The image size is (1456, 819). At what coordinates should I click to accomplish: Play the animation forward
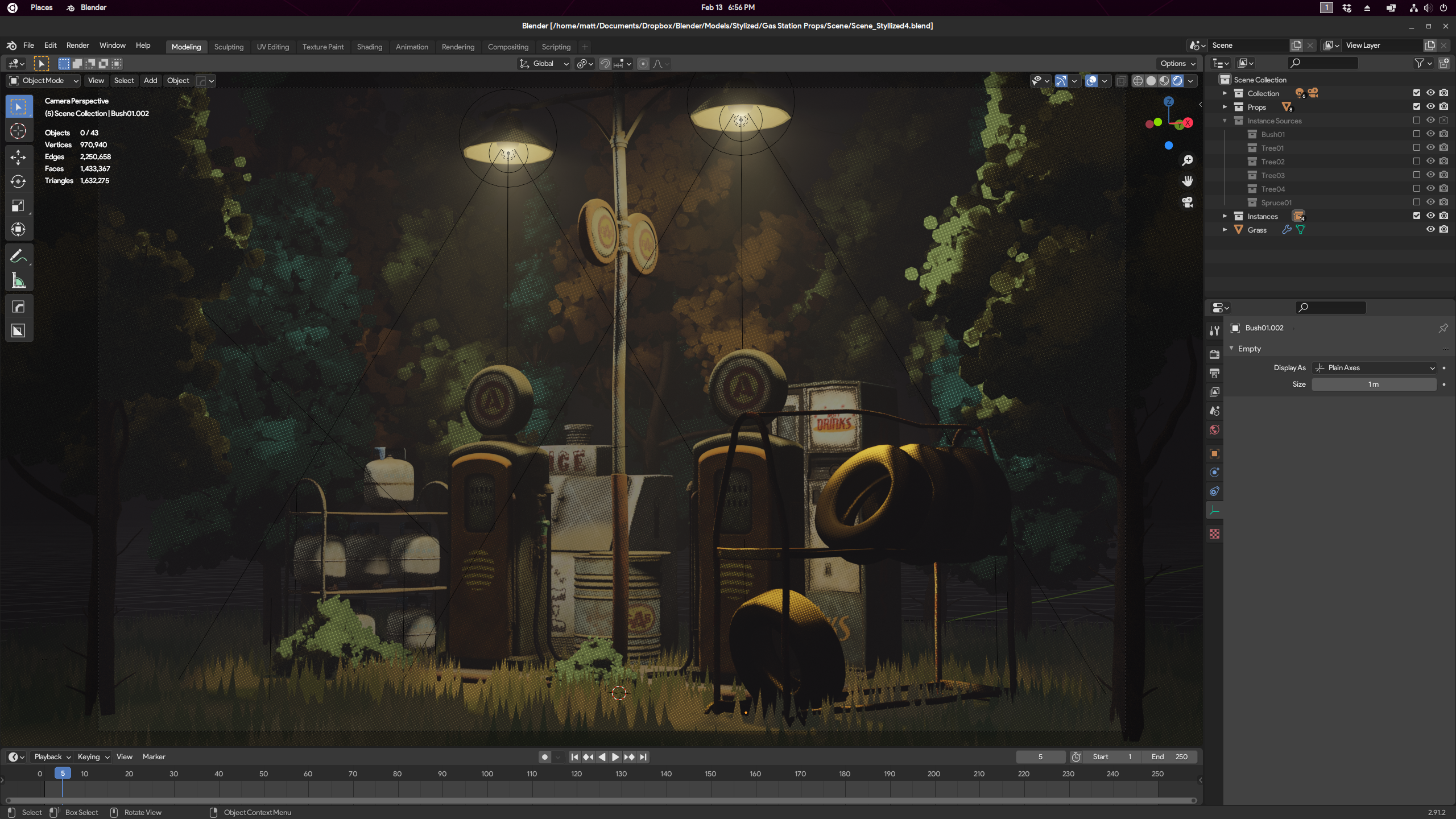click(615, 757)
